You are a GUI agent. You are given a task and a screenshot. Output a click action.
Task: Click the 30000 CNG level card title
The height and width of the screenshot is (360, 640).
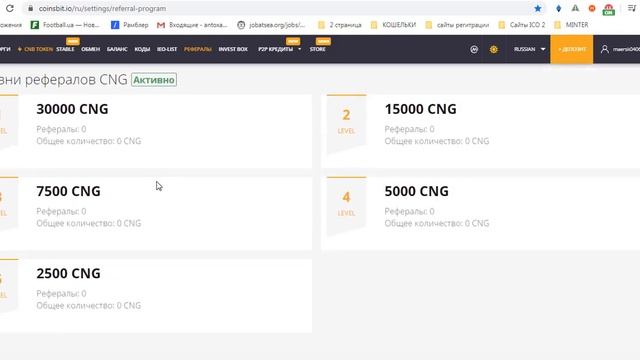click(x=72, y=109)
